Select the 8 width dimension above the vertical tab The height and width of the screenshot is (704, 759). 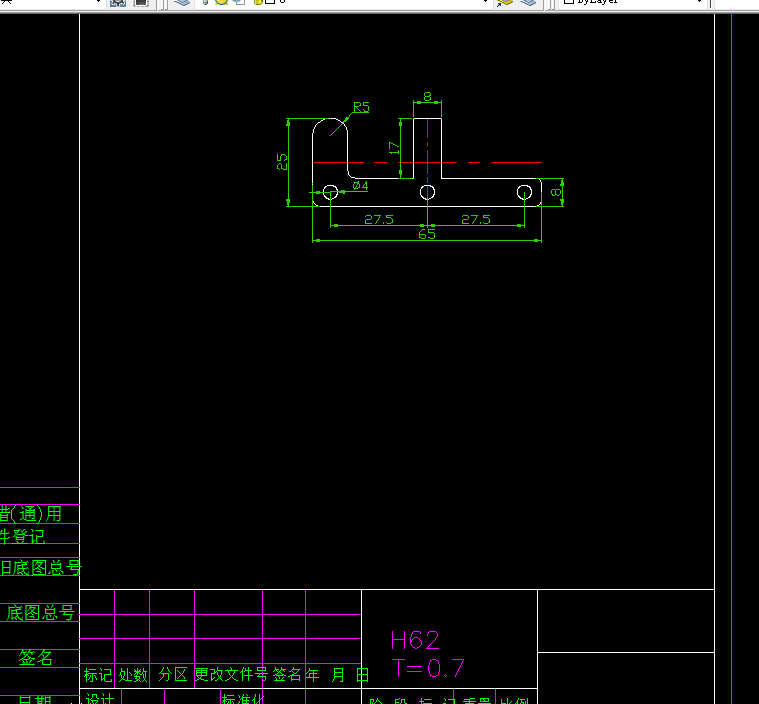tap(427, 96)
